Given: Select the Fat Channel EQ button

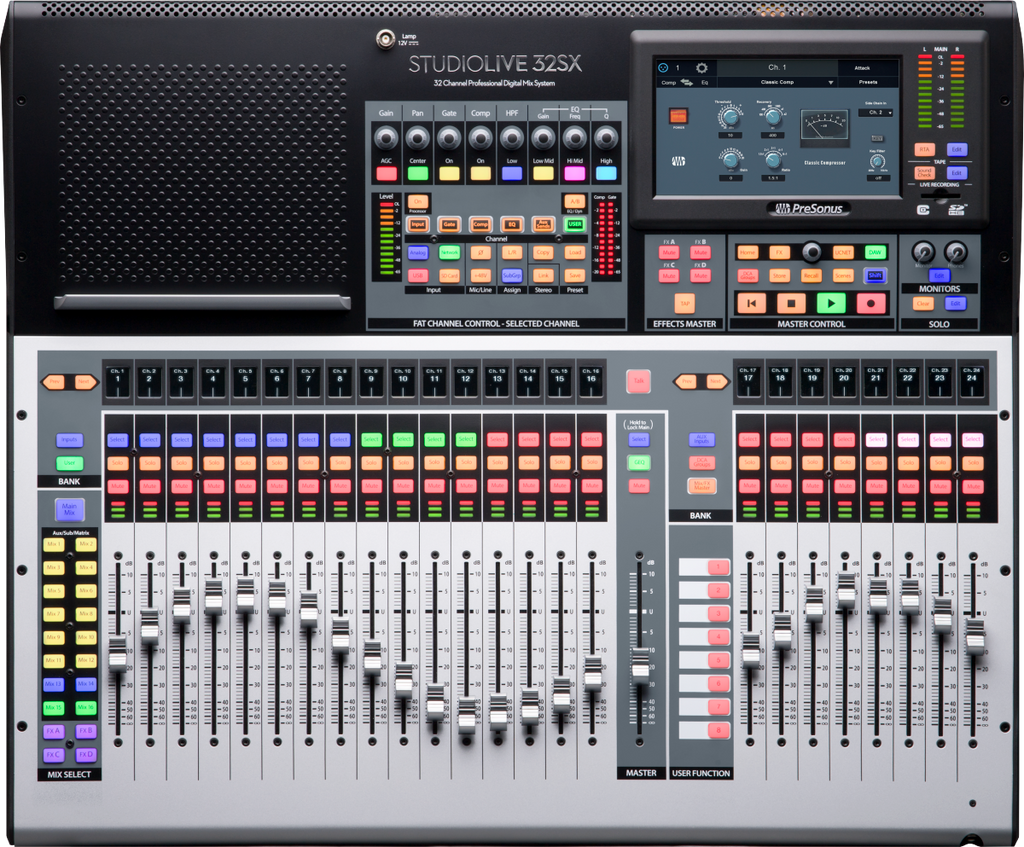Looking at the screenshot, I should pyautogui.click(x=512, y=224).
